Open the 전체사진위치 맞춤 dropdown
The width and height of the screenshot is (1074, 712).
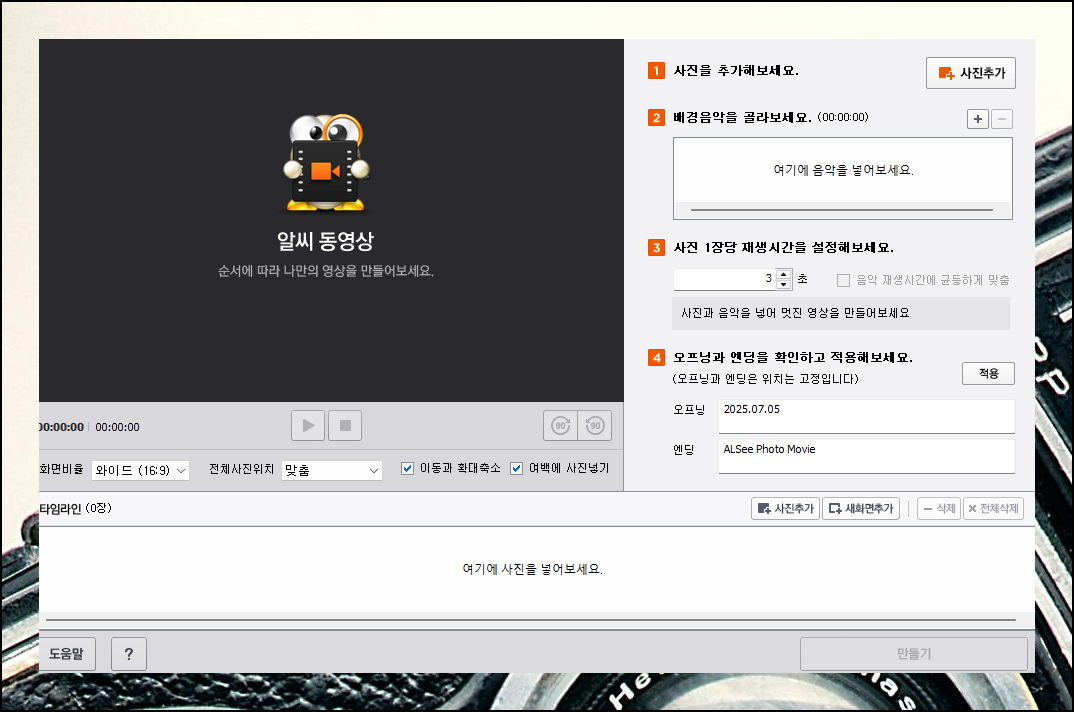point(332,470)
